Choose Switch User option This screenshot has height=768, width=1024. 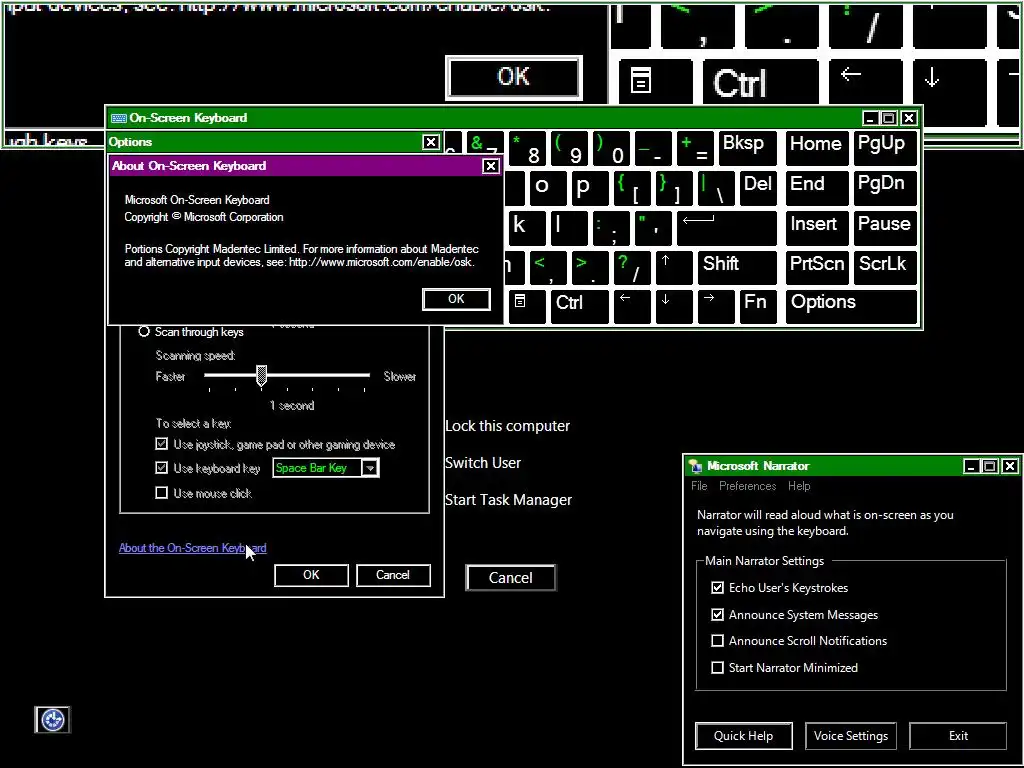coord(483,463)
